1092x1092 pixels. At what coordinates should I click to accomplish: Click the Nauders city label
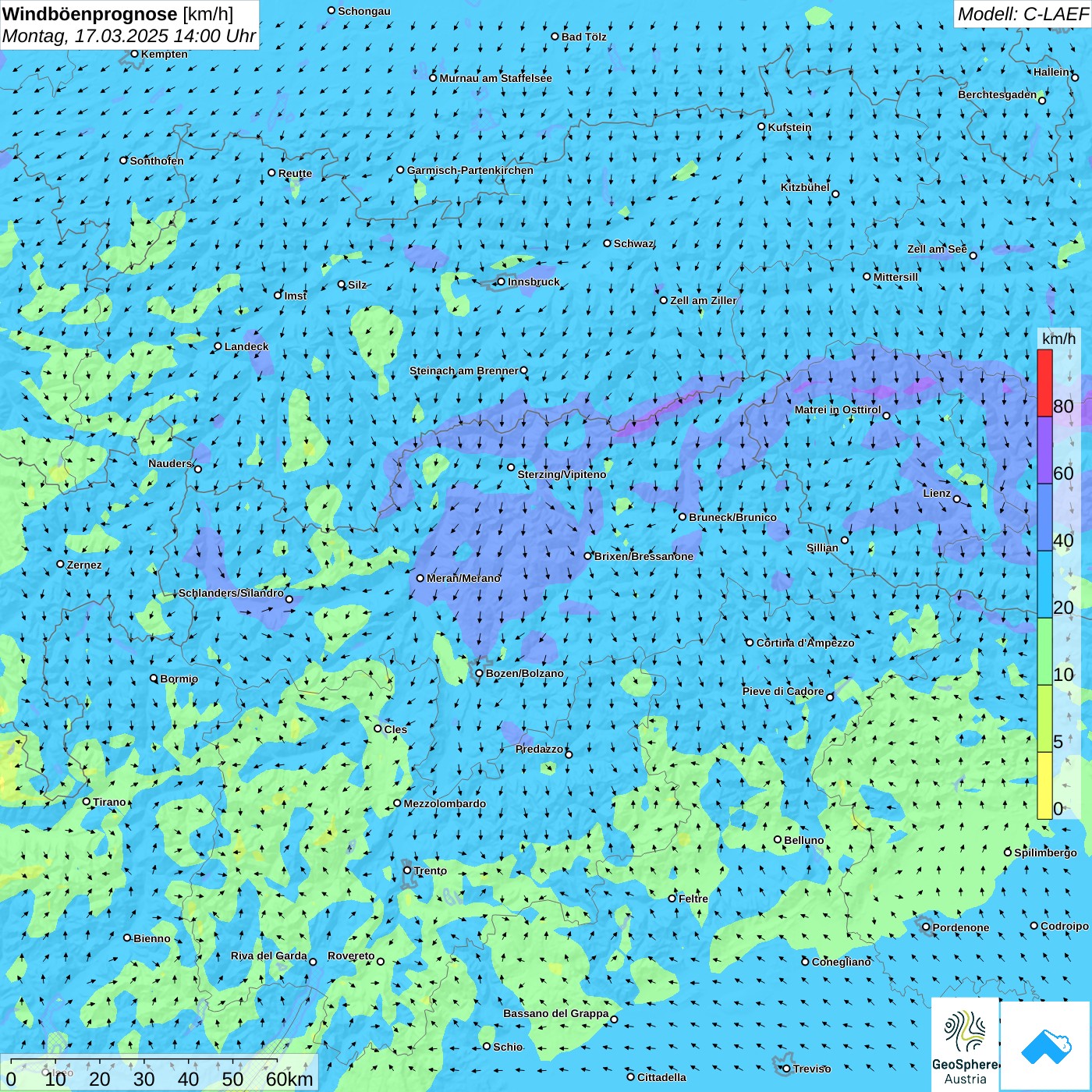tap(170, 463)
